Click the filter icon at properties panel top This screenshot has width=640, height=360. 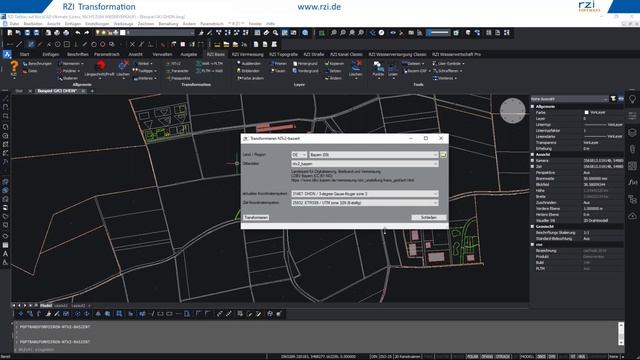(613, 99)
